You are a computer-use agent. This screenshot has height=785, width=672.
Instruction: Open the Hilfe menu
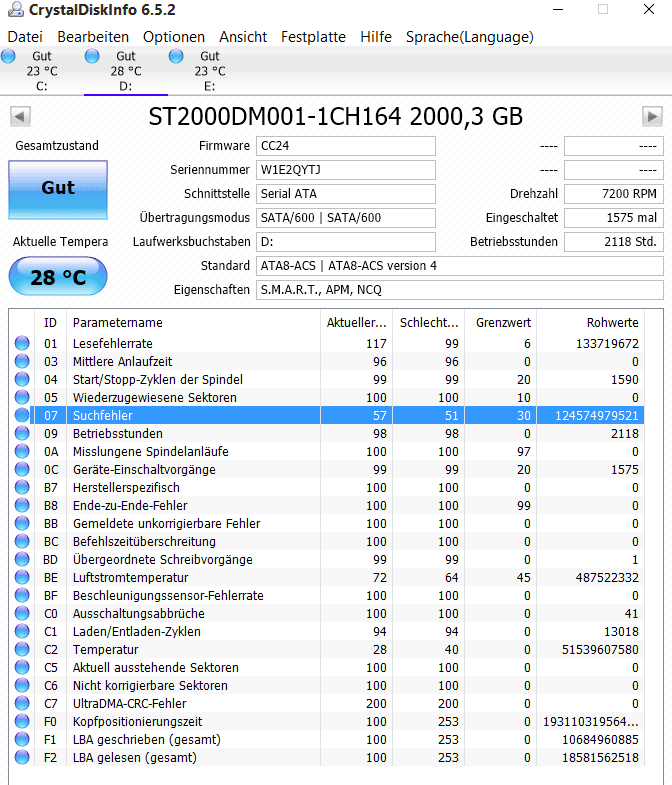click(x=376, y=37)
